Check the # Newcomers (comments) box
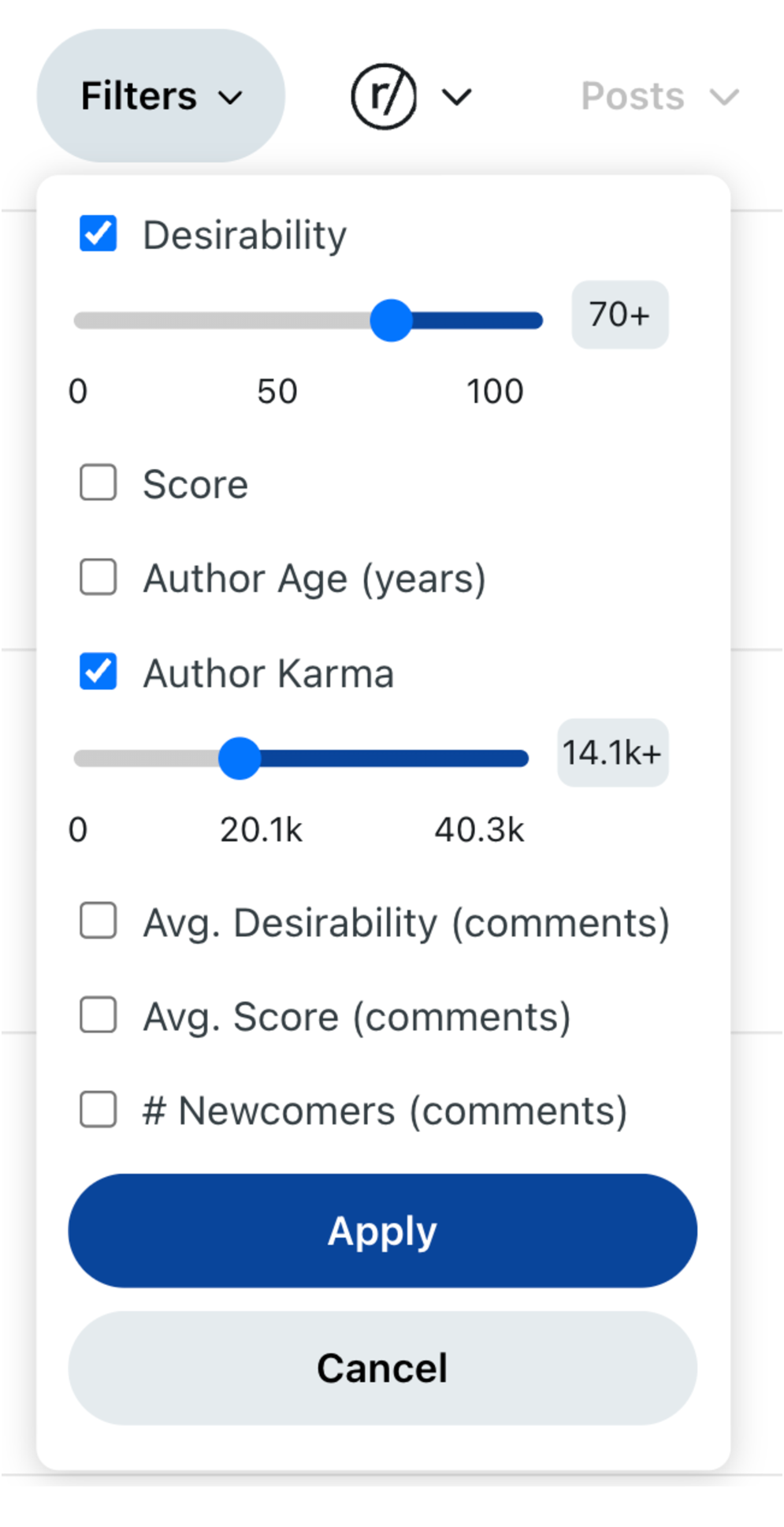This screenshot has width=784, height=1527. [x=98, y=1110]
